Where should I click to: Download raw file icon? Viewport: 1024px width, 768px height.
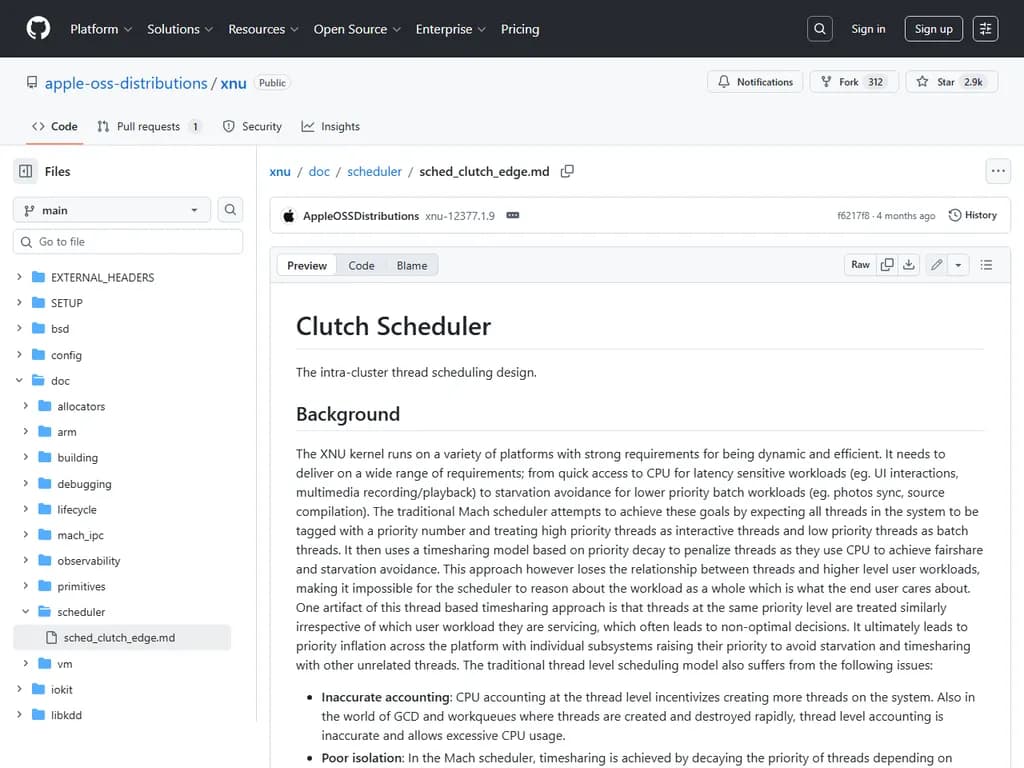tap(909, 265)
